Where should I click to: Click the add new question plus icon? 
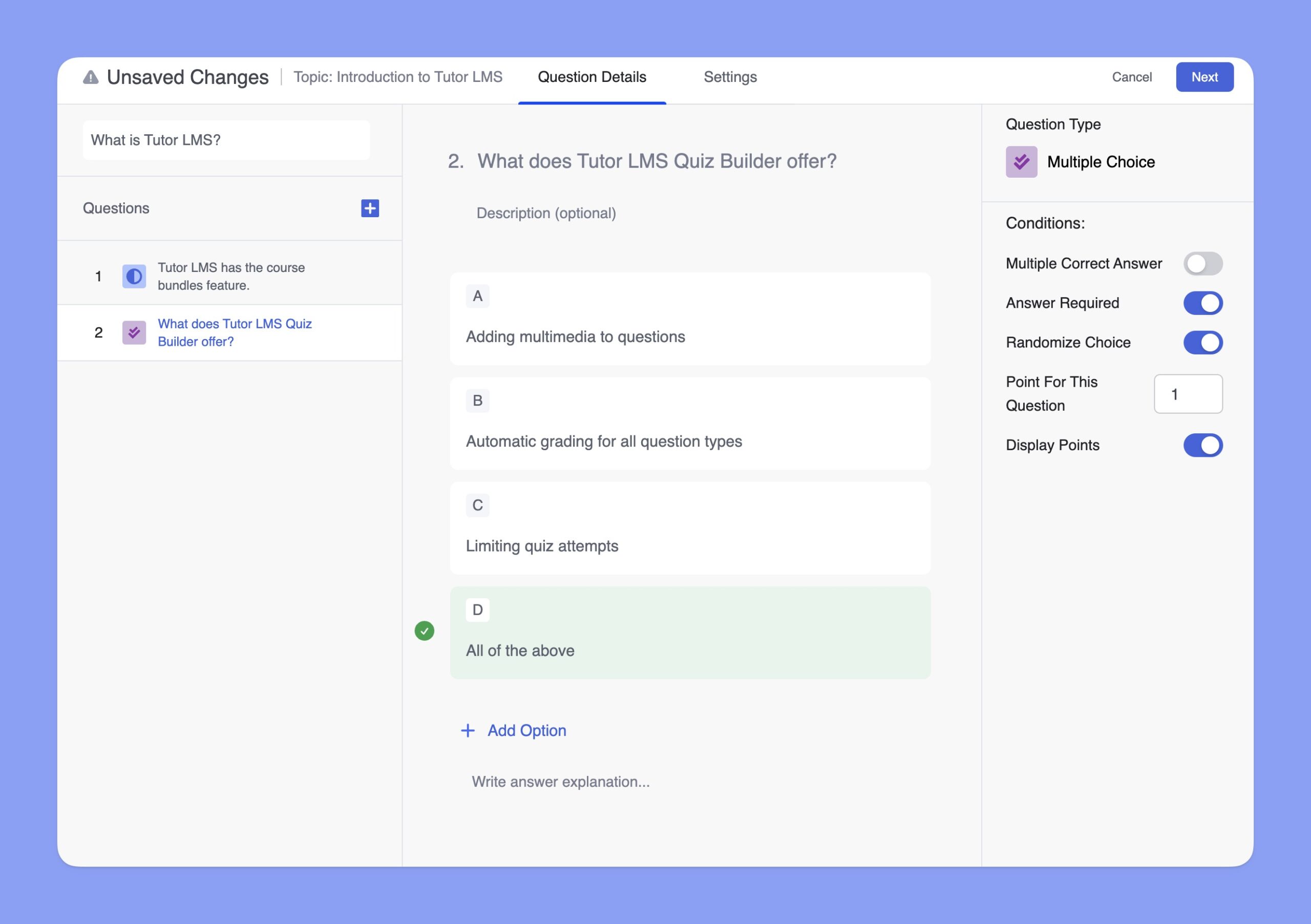370,207
